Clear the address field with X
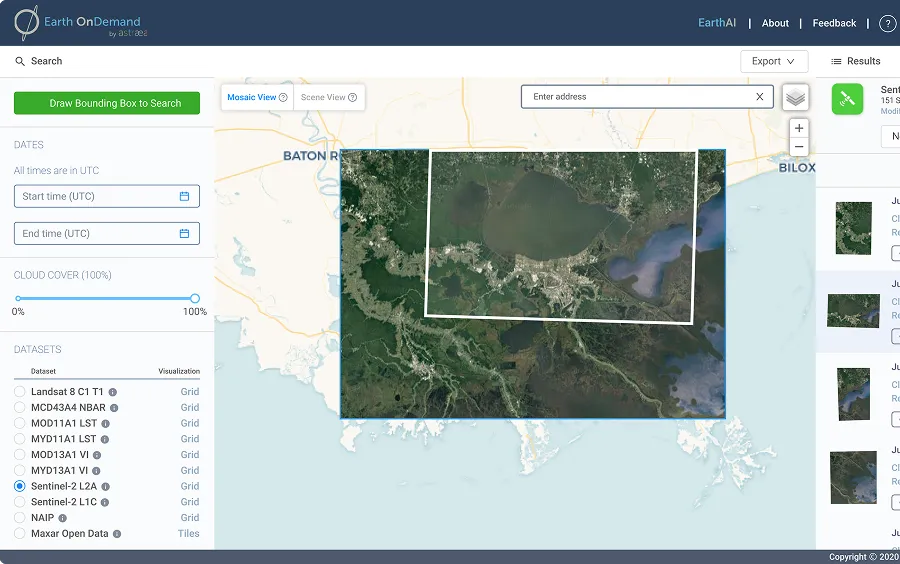This screenshot has width=900, height=564. pos(759,96)
